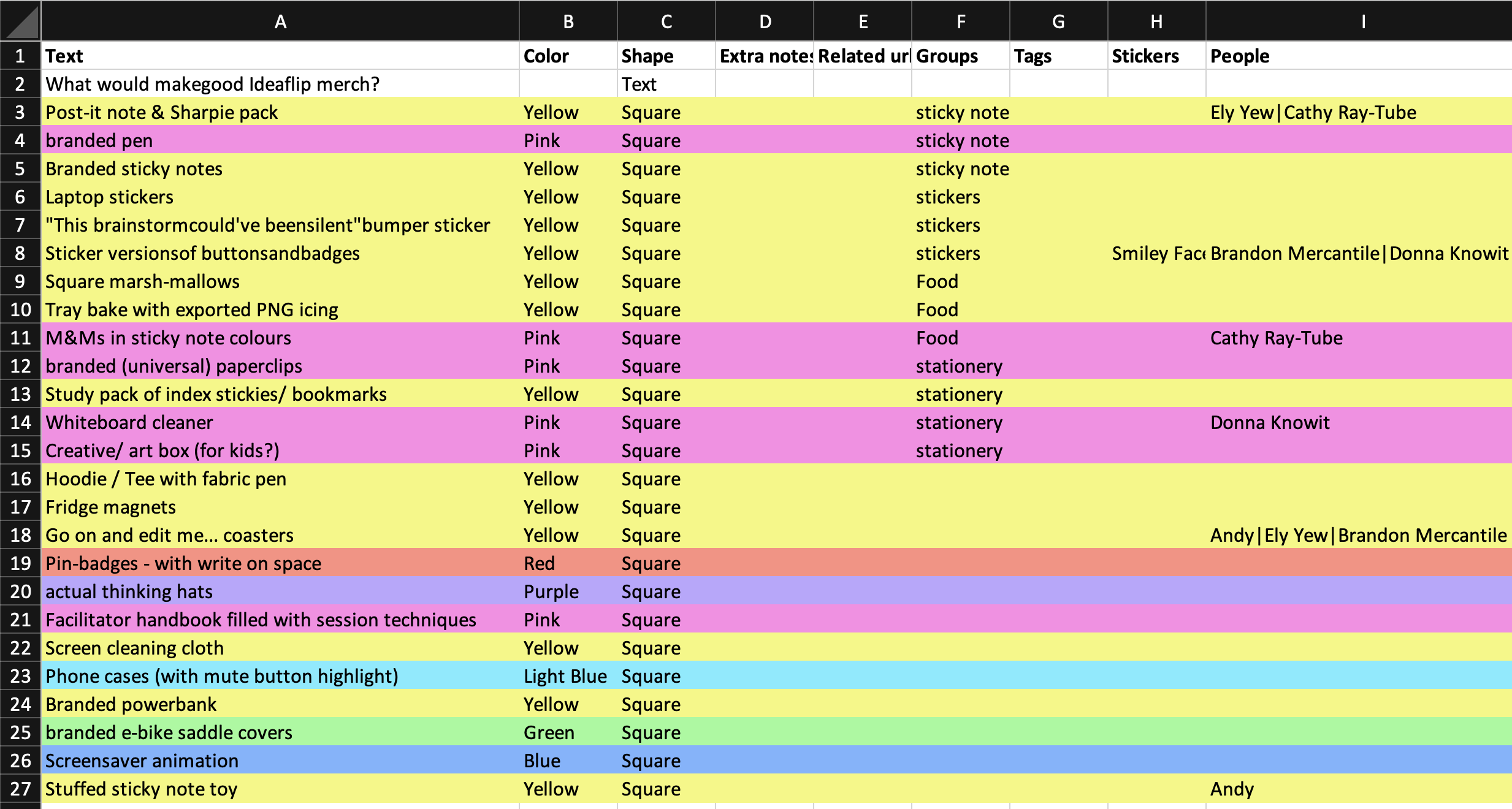The image size is (1512, 809).
Task: Click 'Andy|Ely Yew|Brandon Mercantile' cell
Action: pos(1359,535)
